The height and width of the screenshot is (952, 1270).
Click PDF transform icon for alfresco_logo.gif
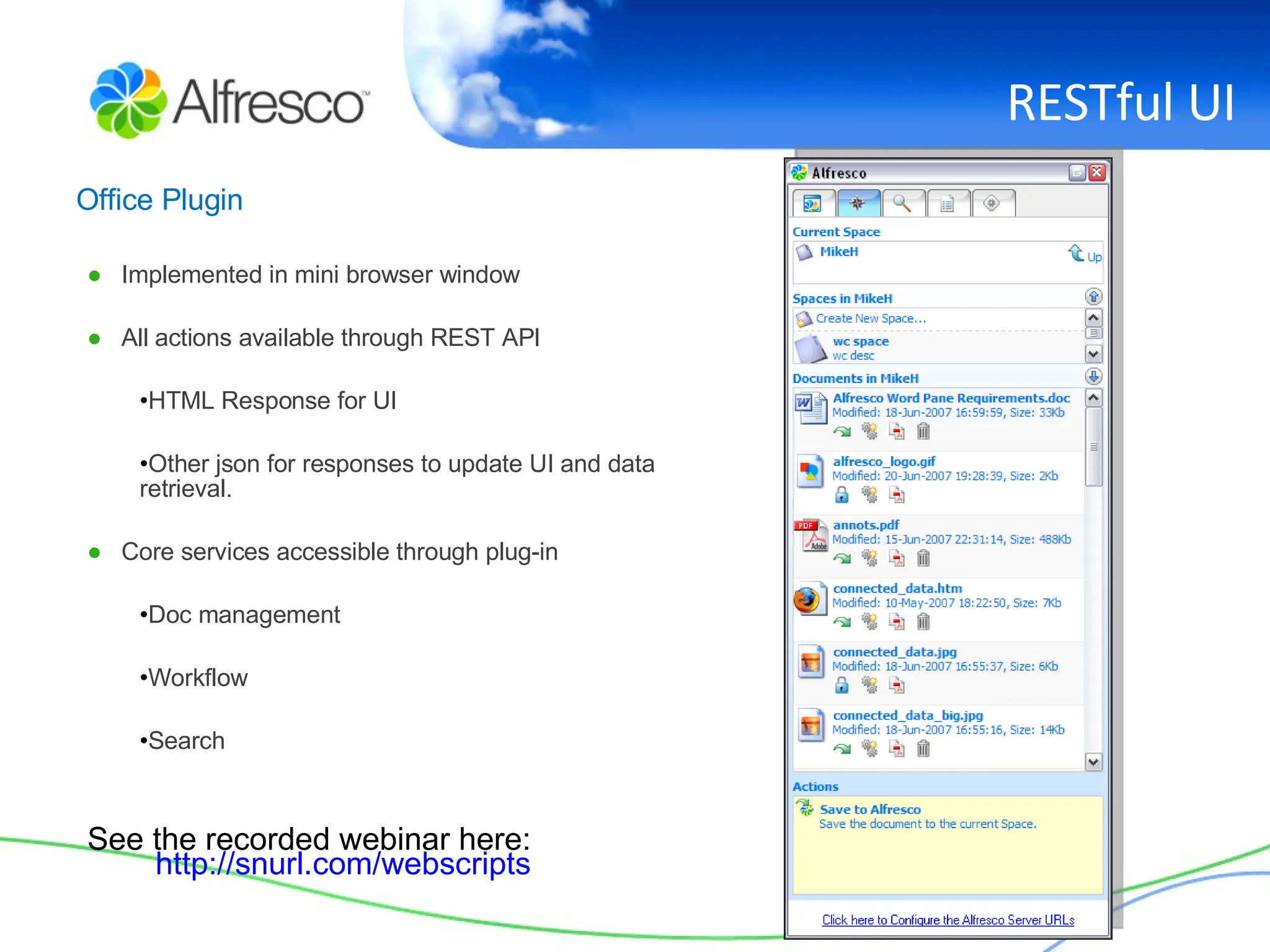pyautogui.click(x=897, y=495)
